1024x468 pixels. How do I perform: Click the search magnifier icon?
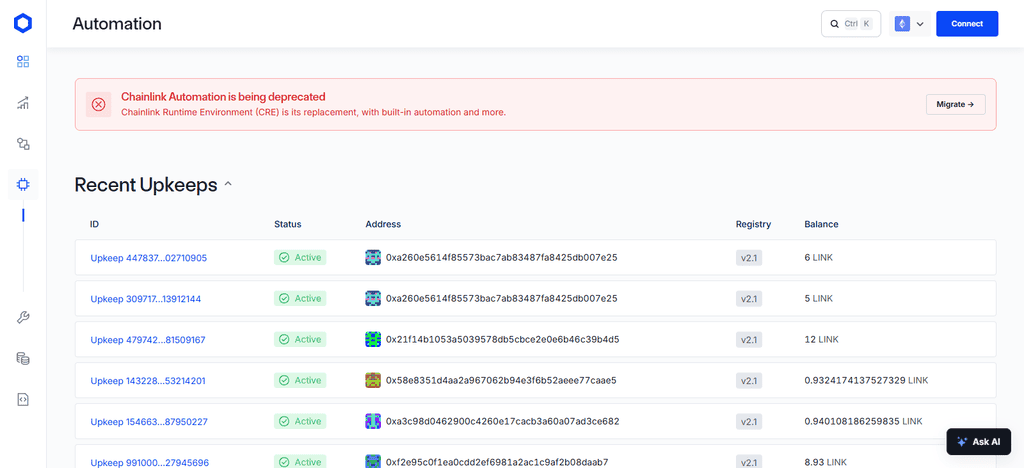click(x=834, y=23)
